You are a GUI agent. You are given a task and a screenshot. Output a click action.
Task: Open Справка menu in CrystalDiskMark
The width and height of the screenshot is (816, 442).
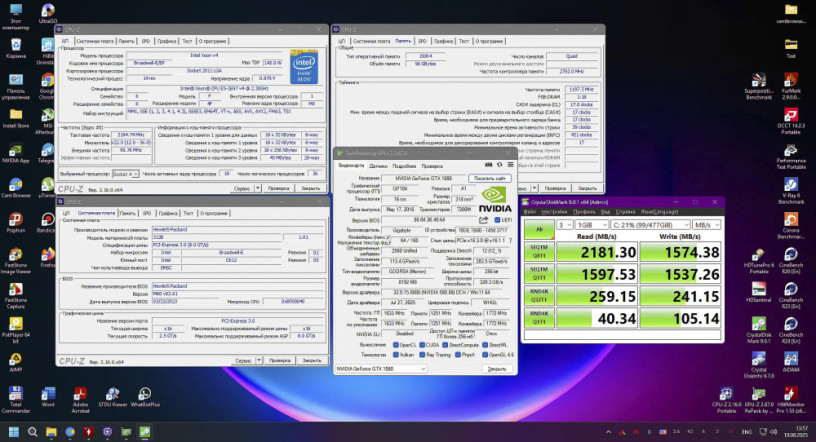point(625,212)
